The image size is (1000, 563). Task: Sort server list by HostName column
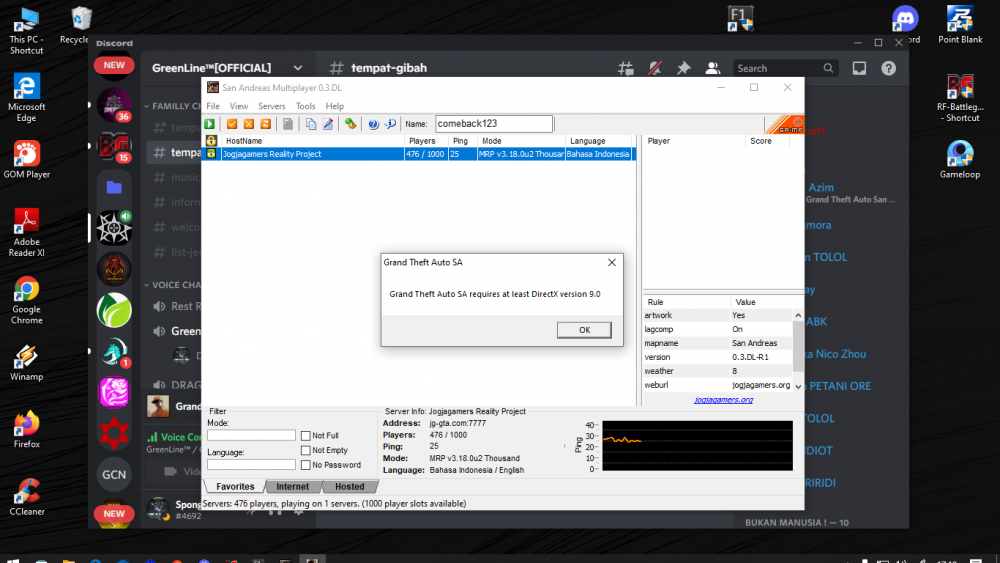312,141
